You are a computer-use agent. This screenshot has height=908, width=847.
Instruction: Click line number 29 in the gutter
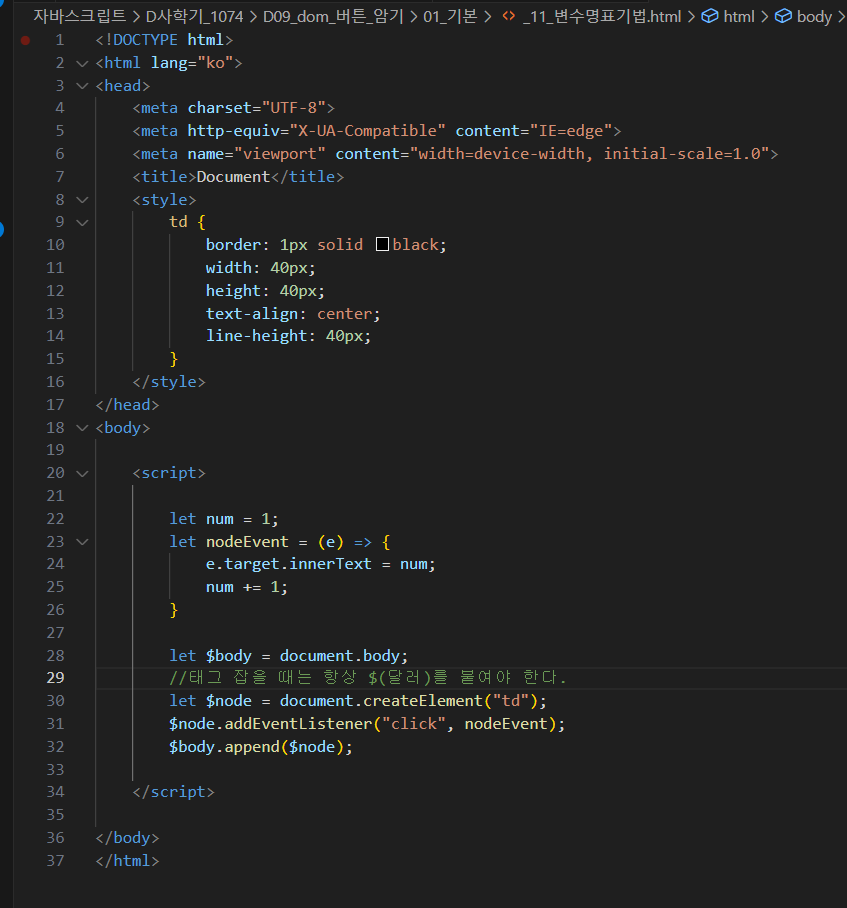pos(55,678)
